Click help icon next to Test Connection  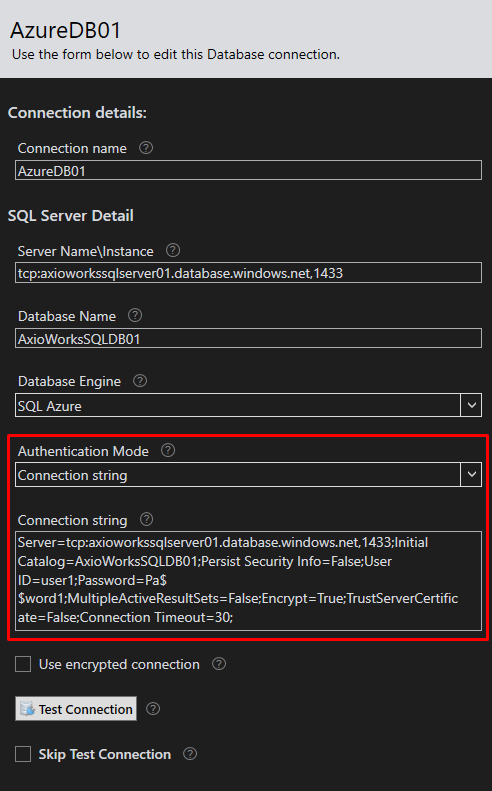tap(153, 709)
